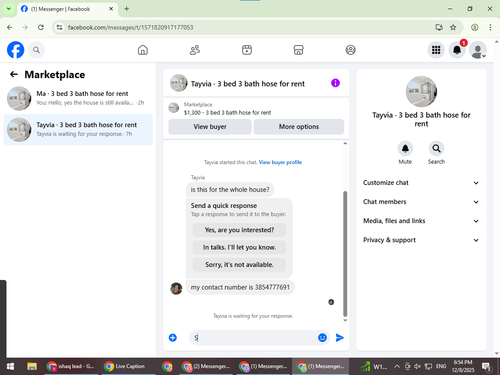The width and height of the screenshot is (500, 375).
Task: Show hidden system tray icons
Action: point(397,367)
